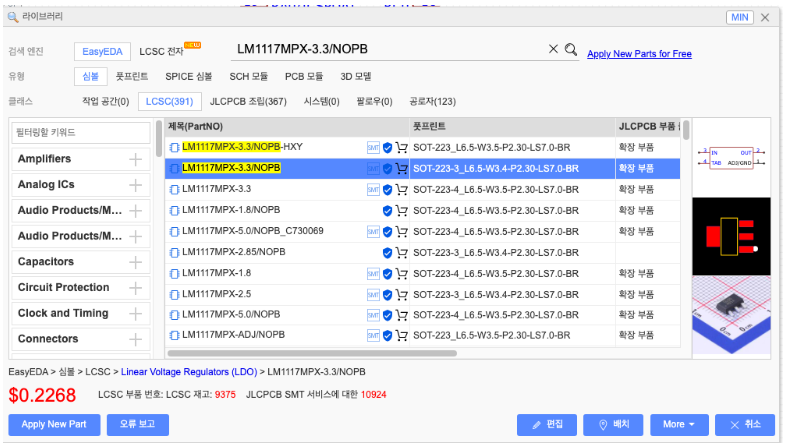
Task: Click the 오류 보고 button
Action: point(137,425)
